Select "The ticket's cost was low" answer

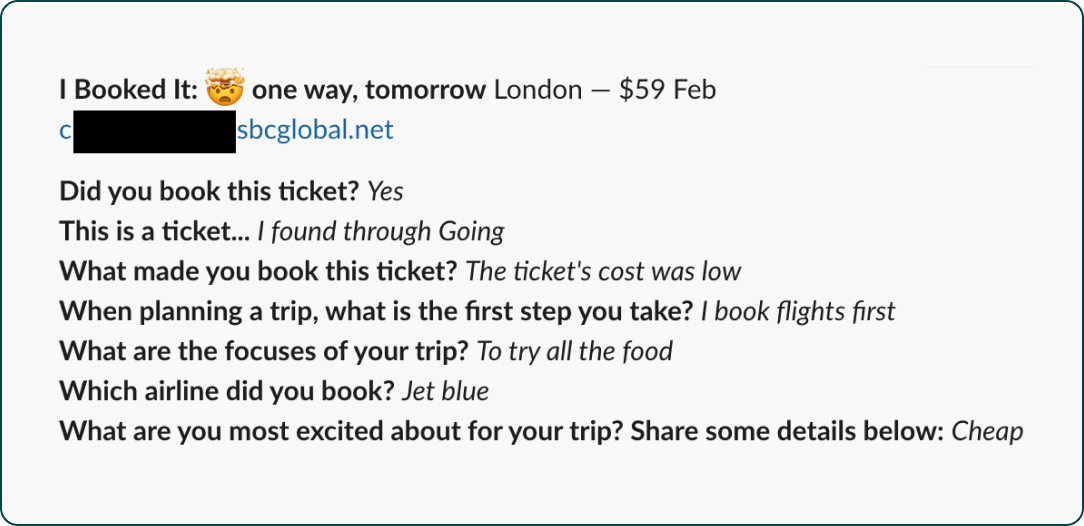tap(604, 272)
